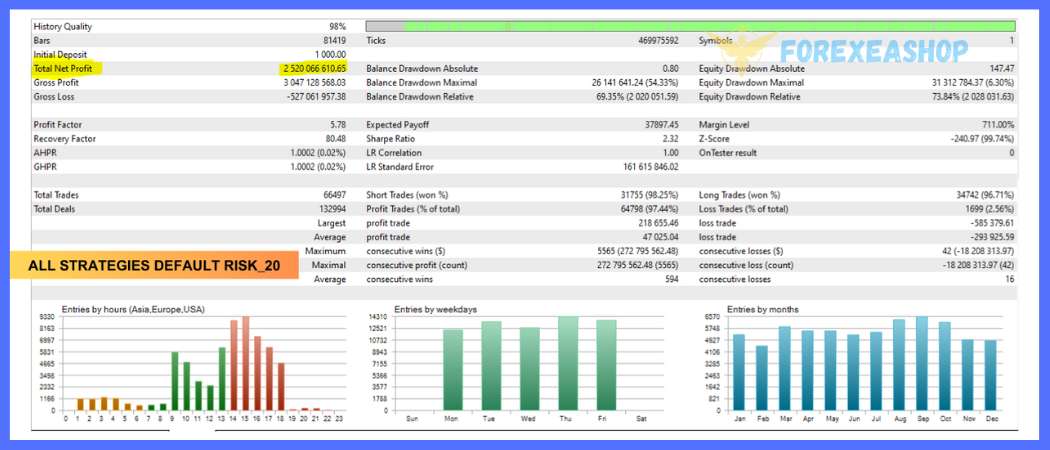1050x450 pixels.
Task: Click the Mon bar in weekdays chart
Action: [x=453, y=370]
